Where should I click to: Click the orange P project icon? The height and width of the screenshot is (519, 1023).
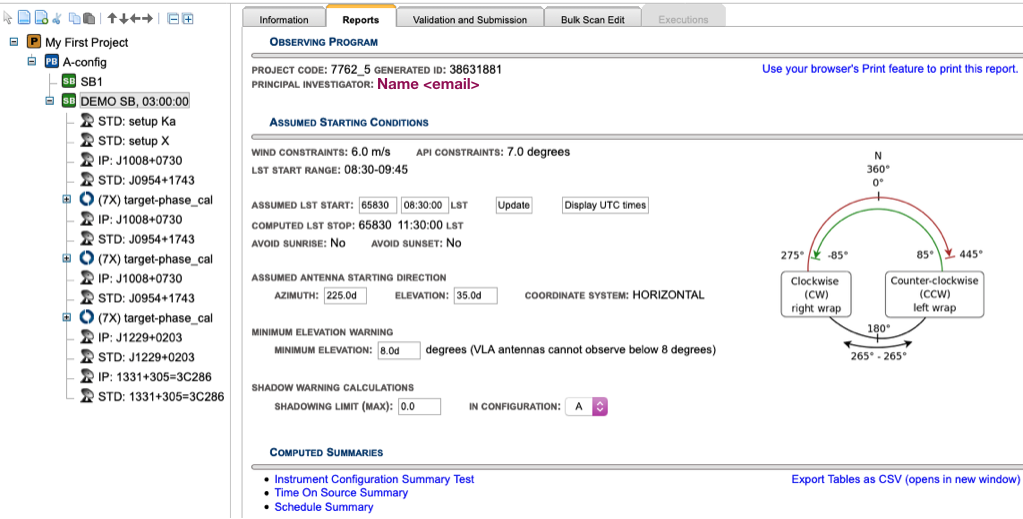(x=33, y=42)
